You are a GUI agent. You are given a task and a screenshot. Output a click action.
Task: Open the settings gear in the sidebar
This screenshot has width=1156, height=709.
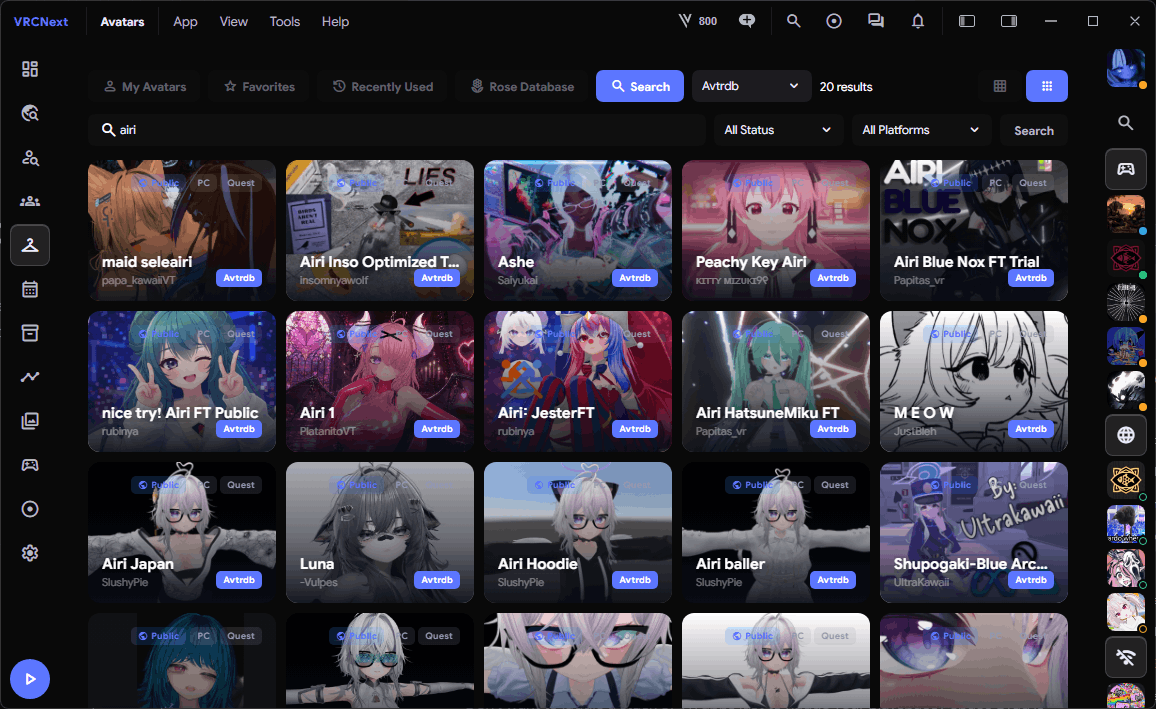click(29, 553)
